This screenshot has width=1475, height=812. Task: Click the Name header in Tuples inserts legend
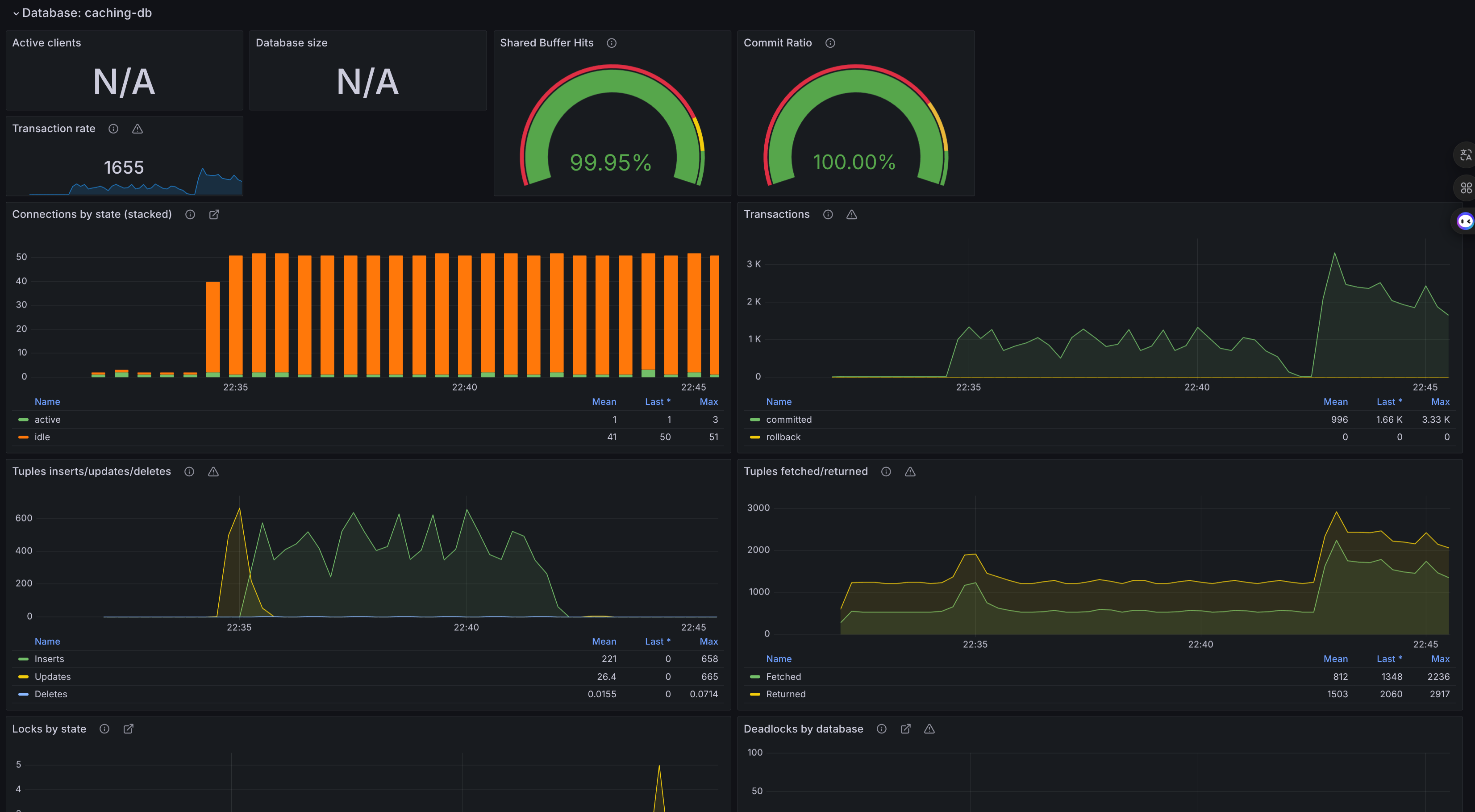[x=47, y=641]
